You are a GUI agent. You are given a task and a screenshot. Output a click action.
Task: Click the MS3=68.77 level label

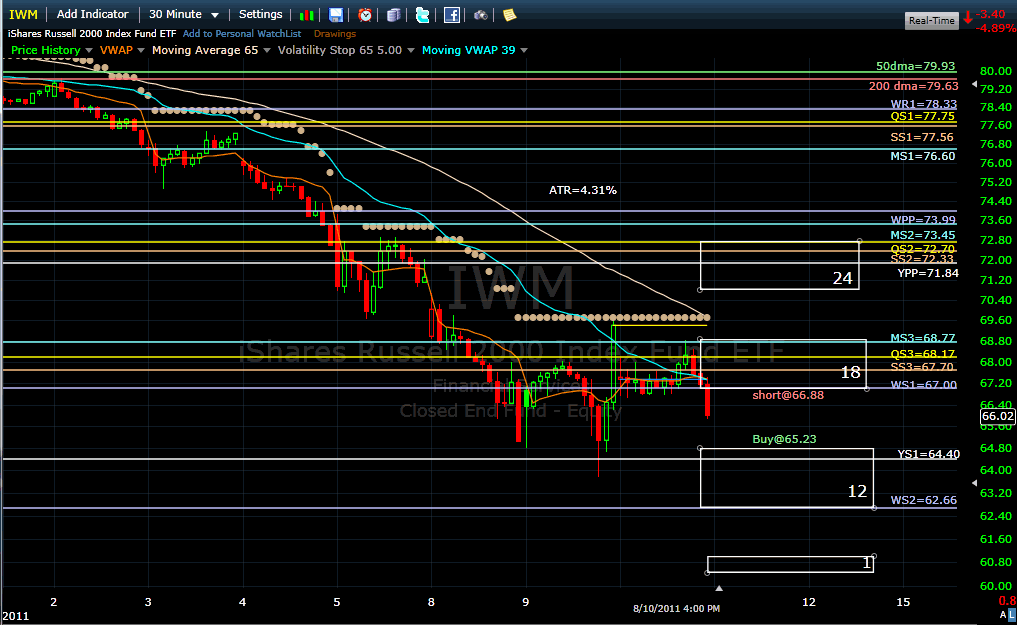click(922, 338)
